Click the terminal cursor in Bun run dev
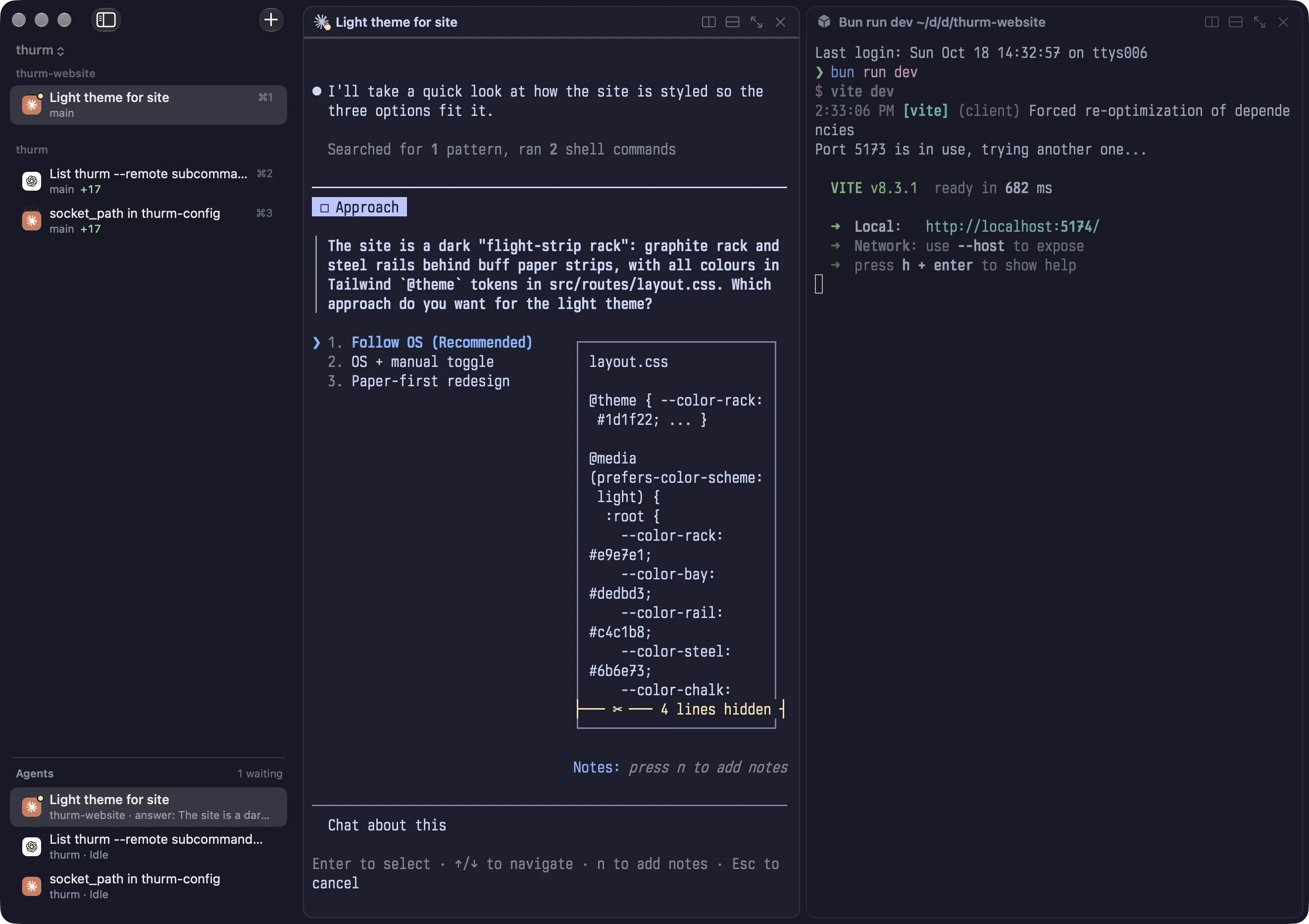1309x924 pixels. pyautogui.click(x=819, y=284)
